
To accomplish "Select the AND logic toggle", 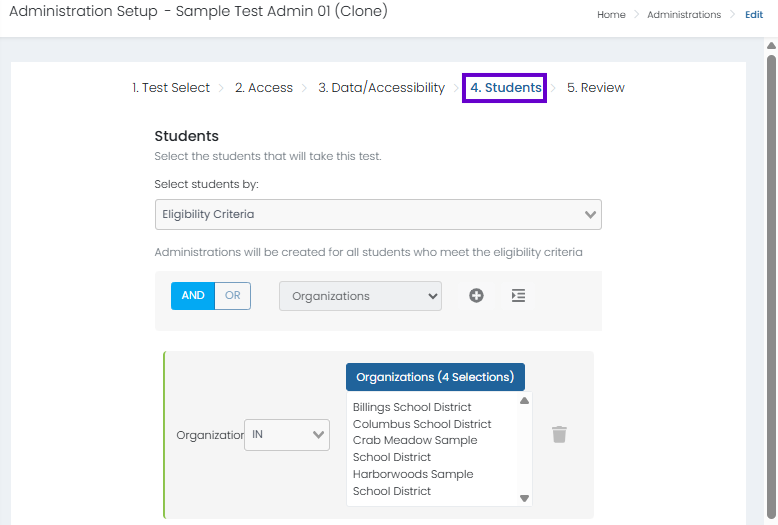I will (193, 296).
